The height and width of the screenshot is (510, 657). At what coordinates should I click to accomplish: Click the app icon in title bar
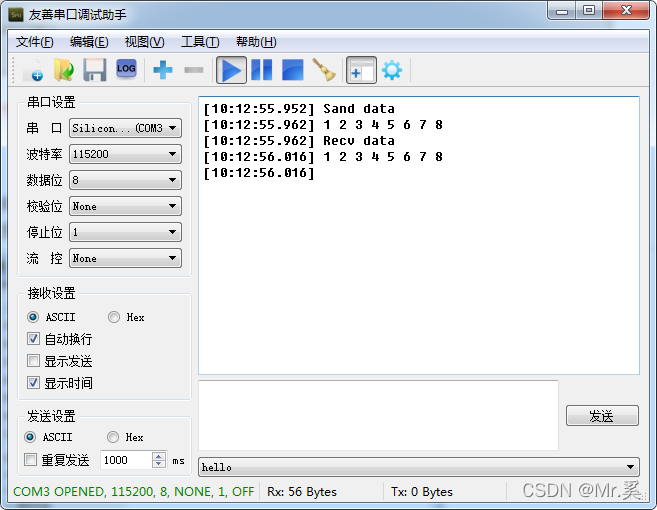[16, 15]
